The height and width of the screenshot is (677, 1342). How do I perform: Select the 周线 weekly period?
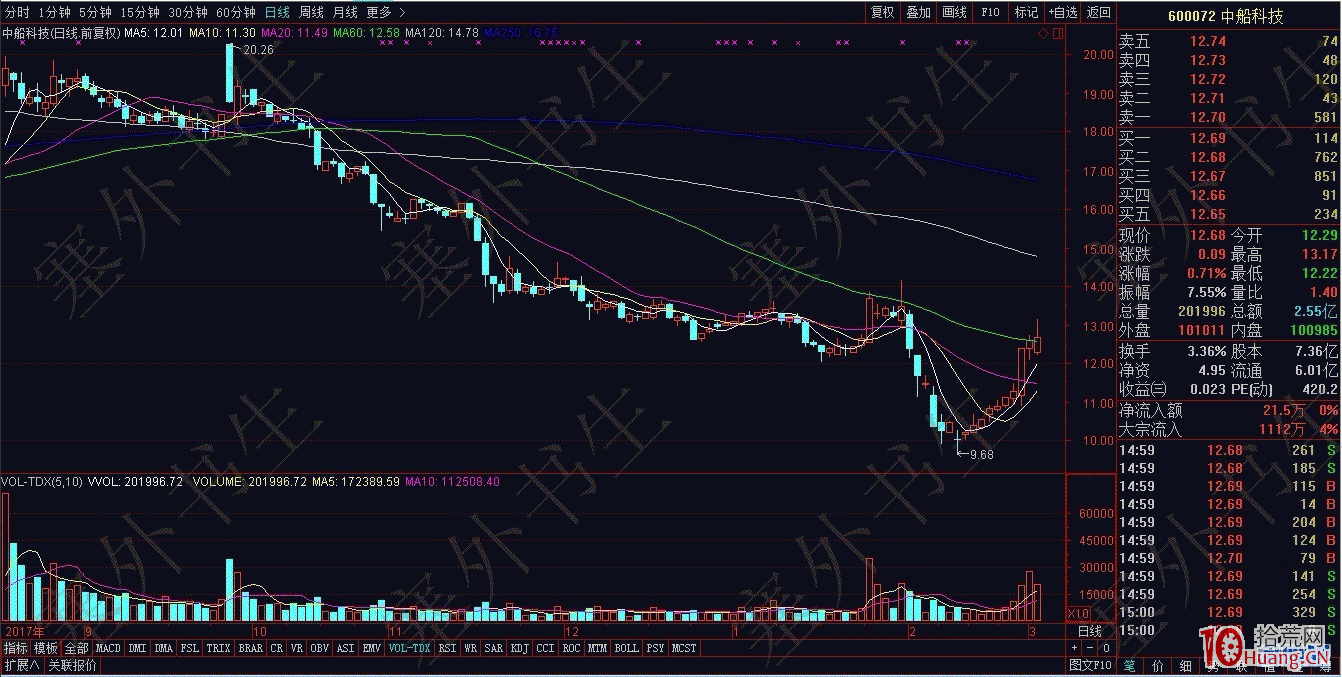(311, 12)
